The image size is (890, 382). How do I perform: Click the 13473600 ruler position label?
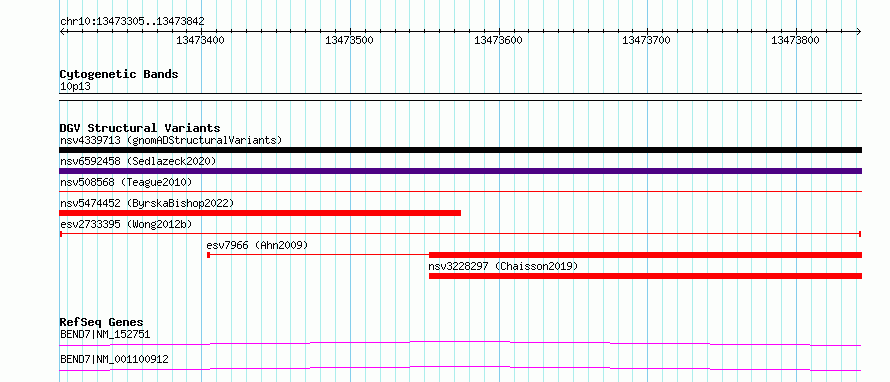(x=498, y=40)
